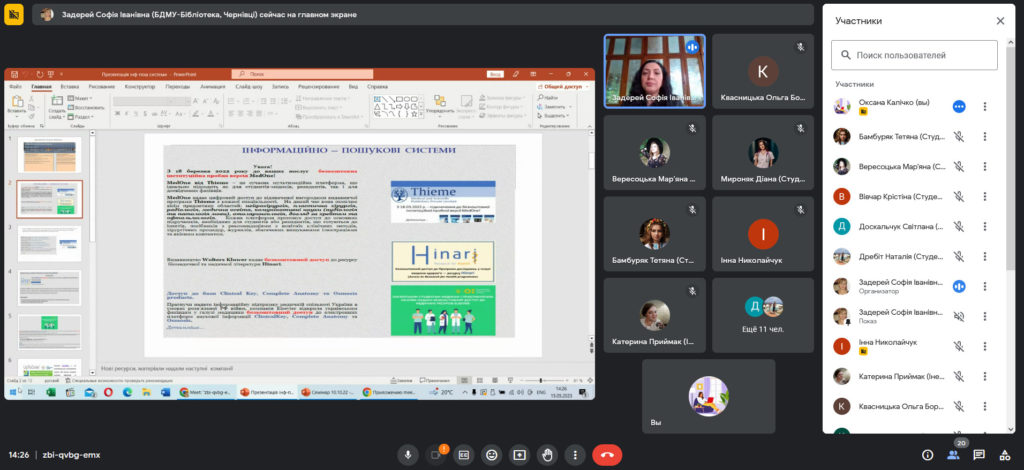Open more options for Вівчар Крістіна
This screenshot has height=470, width=1024.
click(985, 196)
